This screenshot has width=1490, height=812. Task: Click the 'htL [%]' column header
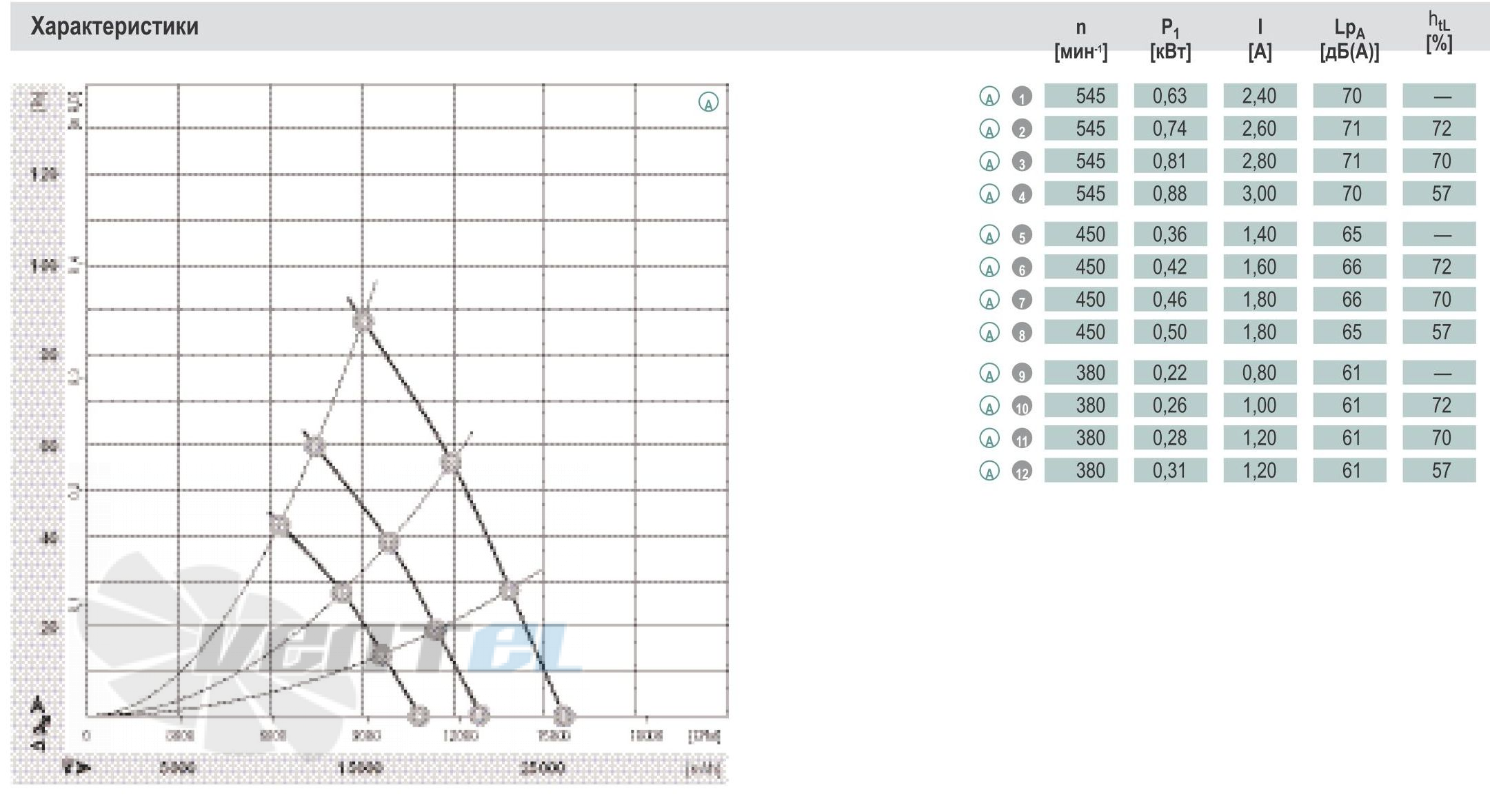click(x=1439, y=32)
